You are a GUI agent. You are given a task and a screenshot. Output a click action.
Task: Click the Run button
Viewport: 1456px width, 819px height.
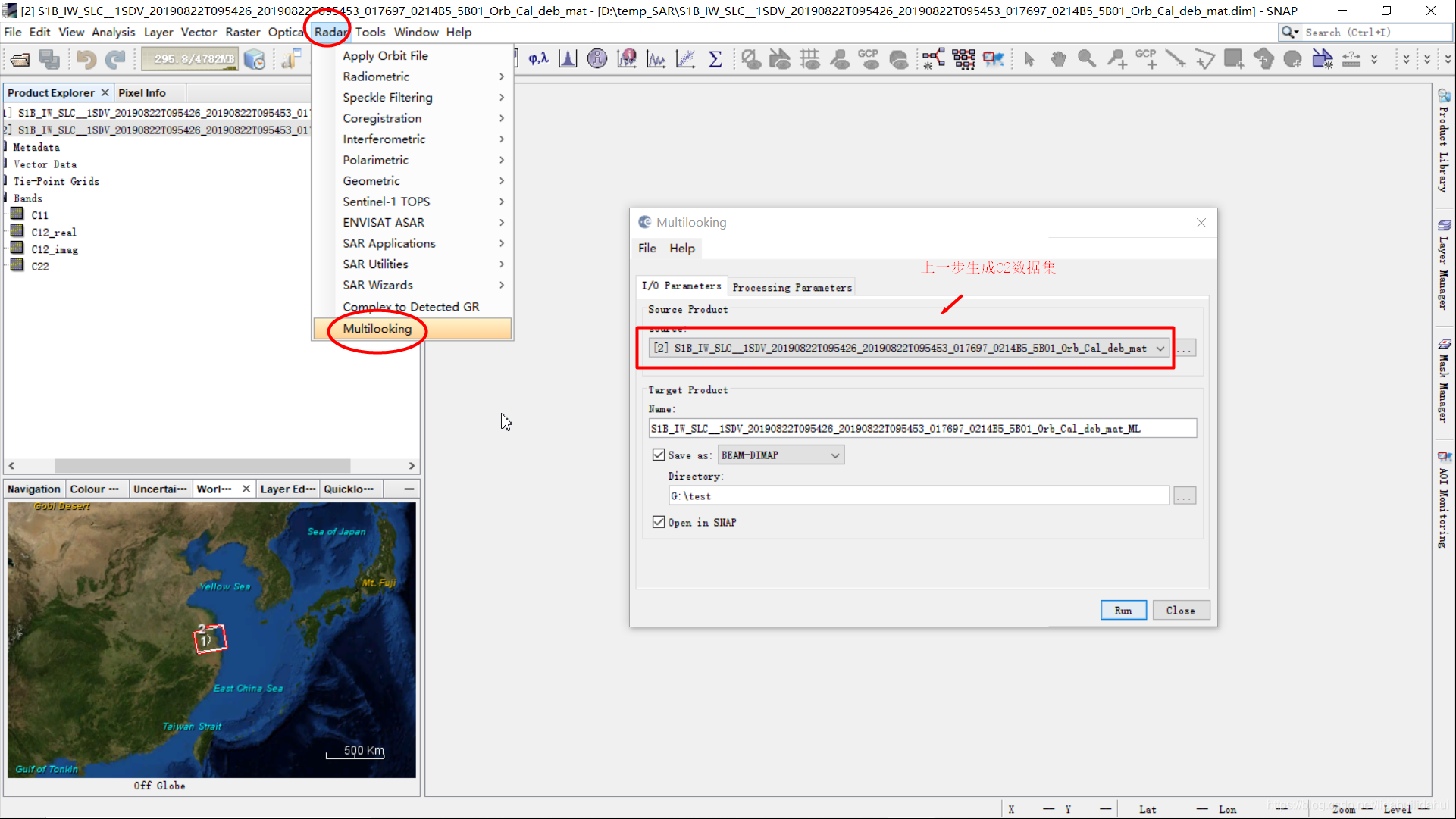coord(1122,610)
